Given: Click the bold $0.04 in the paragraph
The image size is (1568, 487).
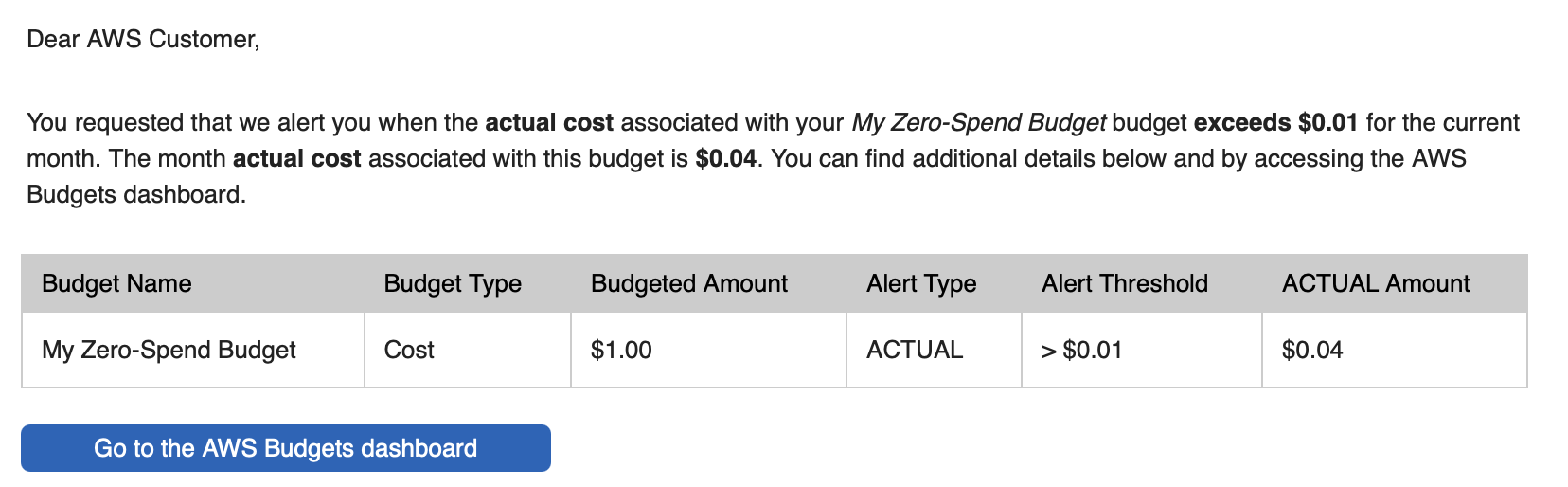Looking at the screenshot, I should (725, 158).
